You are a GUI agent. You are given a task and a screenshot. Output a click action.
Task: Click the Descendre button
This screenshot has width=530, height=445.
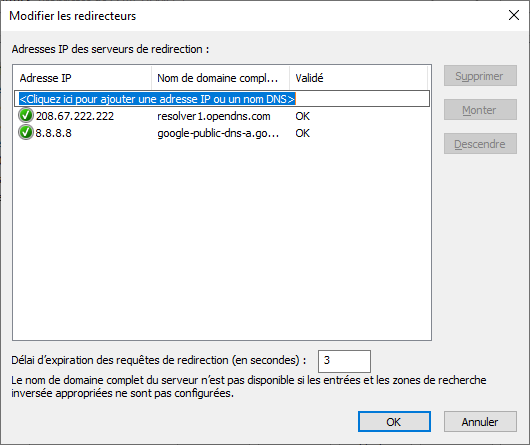pos(480,144)
